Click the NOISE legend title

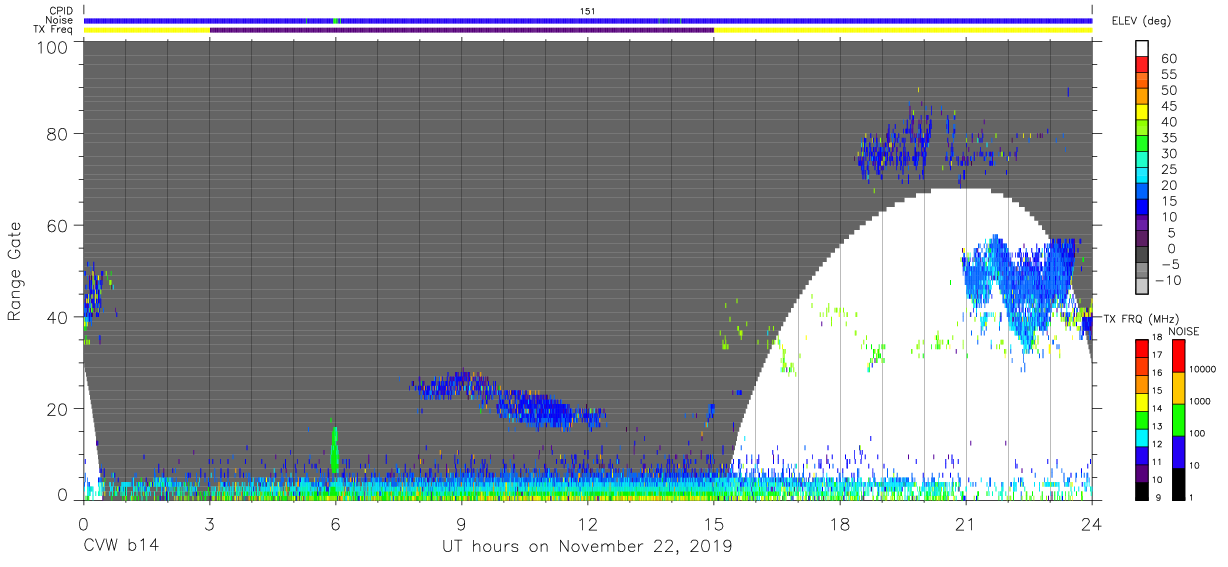1184,331
